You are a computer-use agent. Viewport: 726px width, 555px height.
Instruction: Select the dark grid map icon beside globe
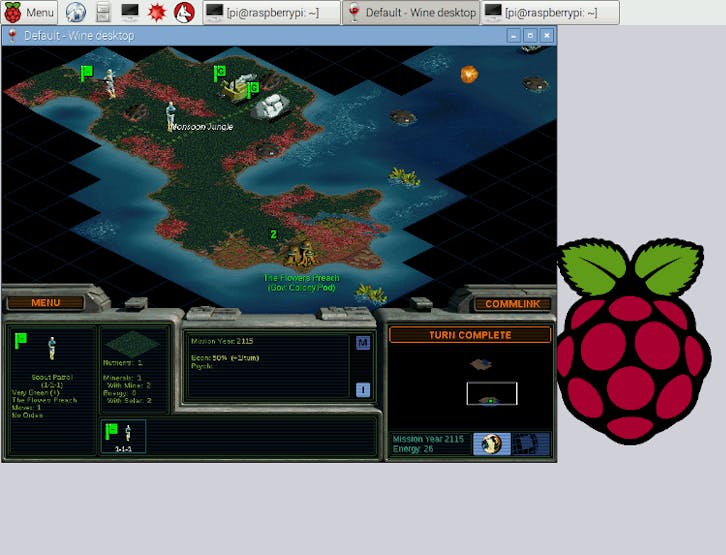tap(531, 443)
